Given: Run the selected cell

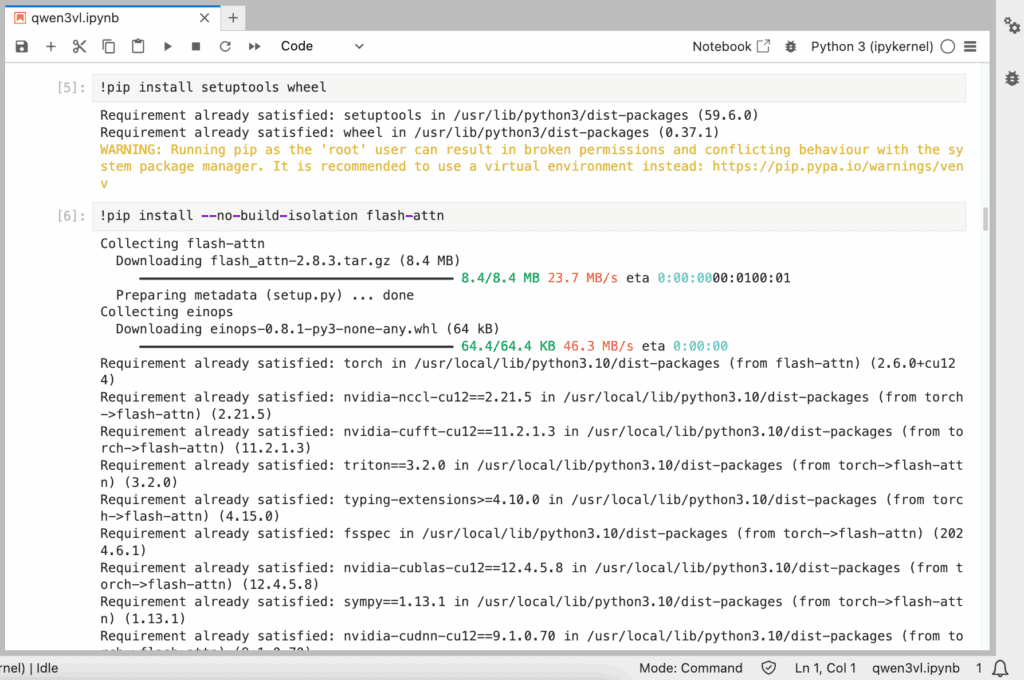Looking at the screenshot, I should (x=167, y=46).
